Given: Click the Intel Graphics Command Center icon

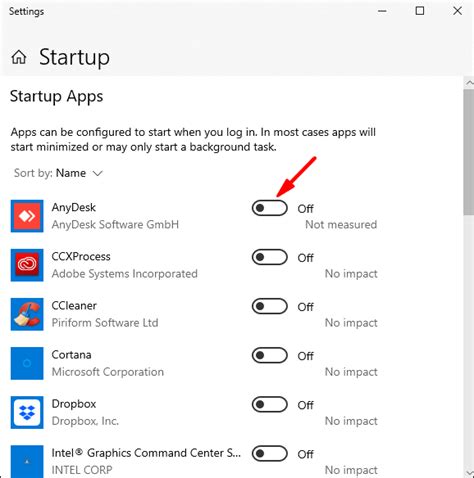Looking at the screenshot, I should pos(27,461).
